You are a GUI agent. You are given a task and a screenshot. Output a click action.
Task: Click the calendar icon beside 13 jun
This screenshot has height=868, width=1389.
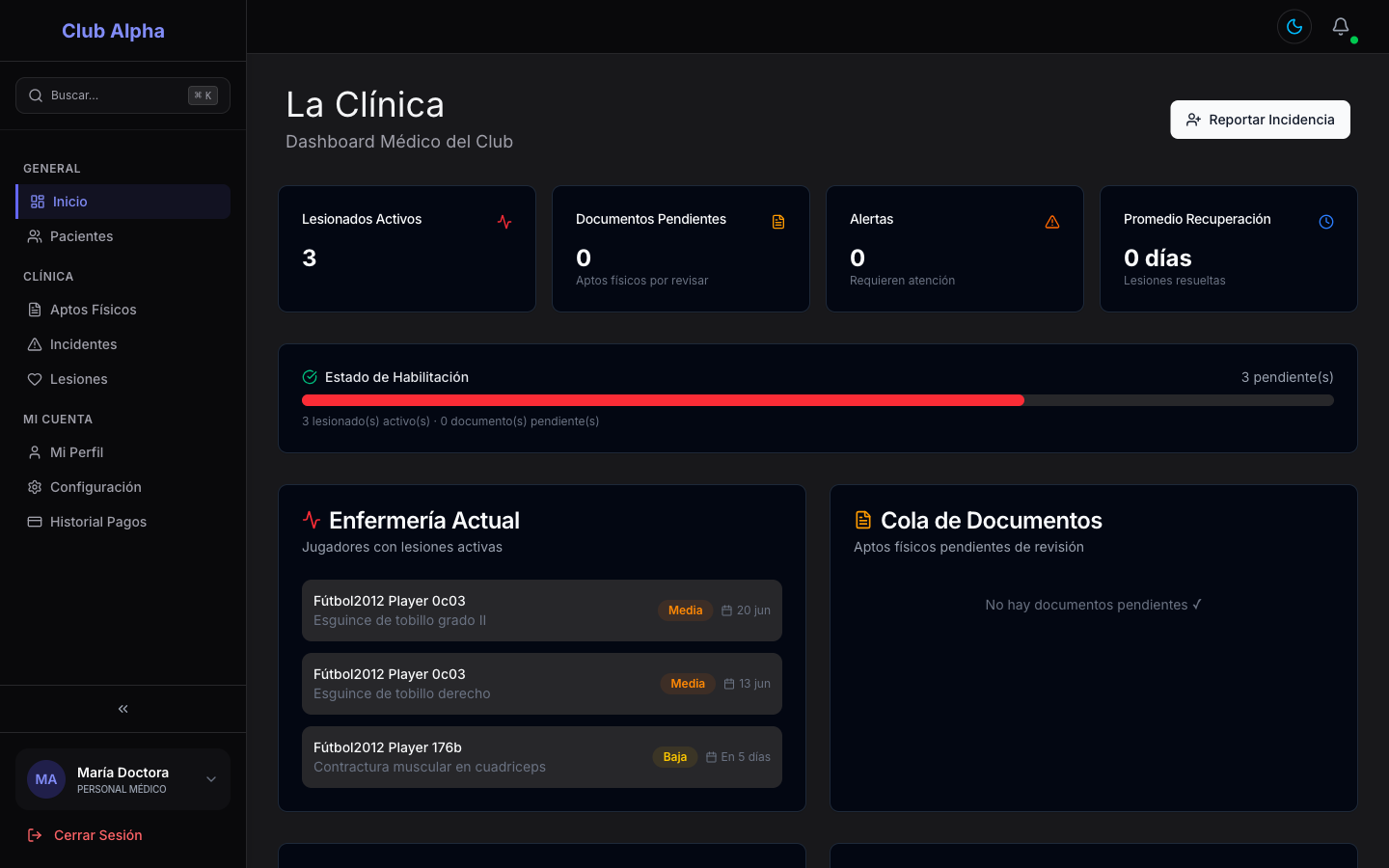729,684
